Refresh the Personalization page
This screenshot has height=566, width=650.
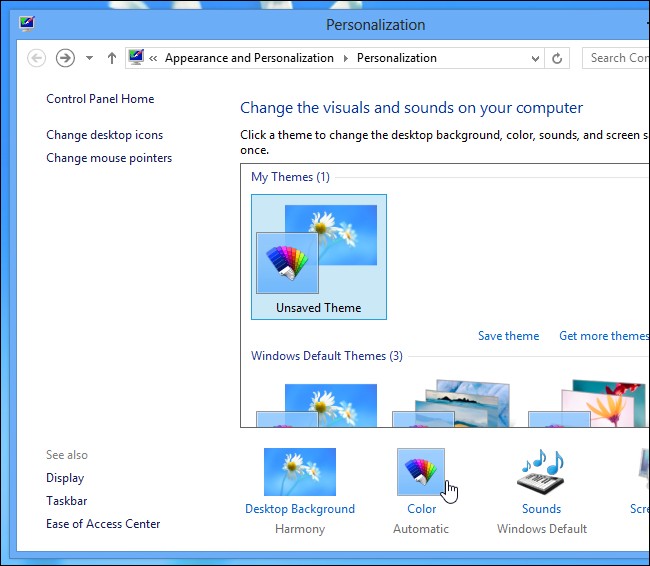[x=557, y=58]
